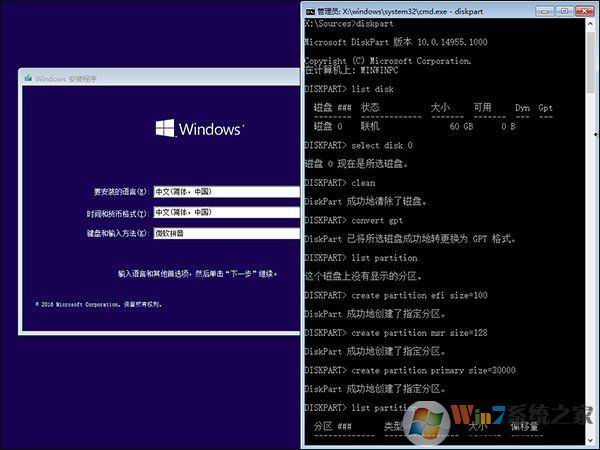Open the language to install dropdown
The width and height of the screenshot is (600, 450).
click(227, 192)
